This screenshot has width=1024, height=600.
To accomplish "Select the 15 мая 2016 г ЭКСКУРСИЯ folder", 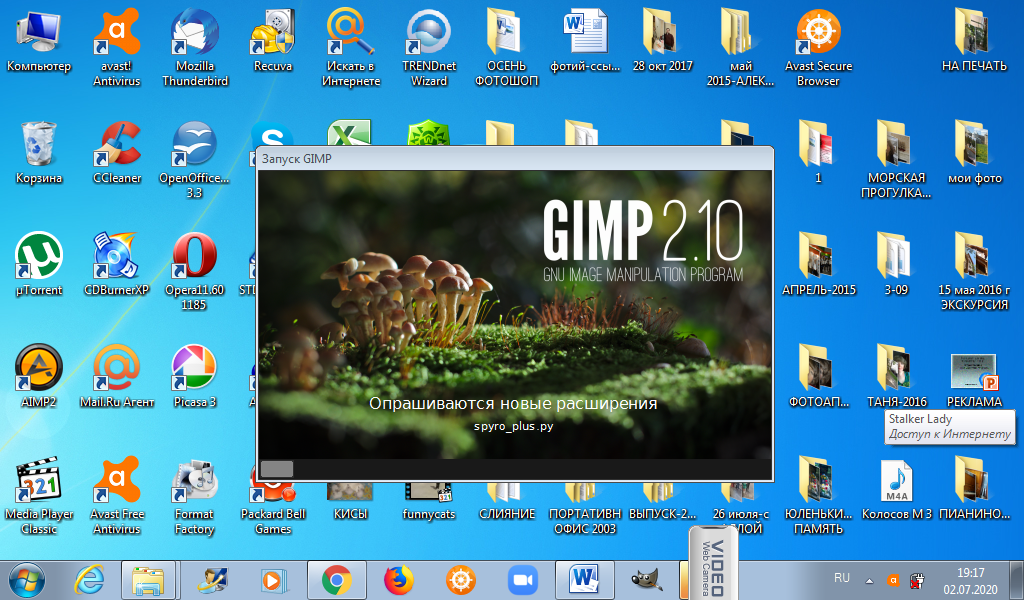I will tap(974, 272).
